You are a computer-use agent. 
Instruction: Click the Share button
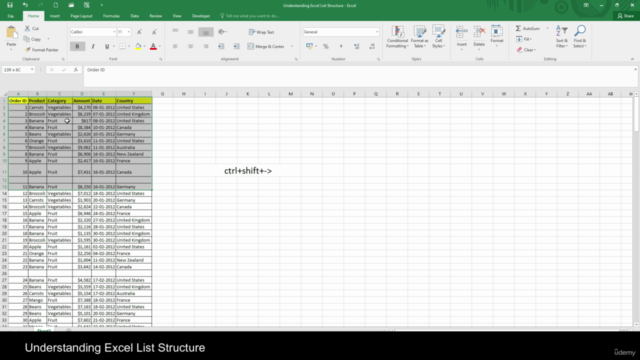tap(626, 16)
